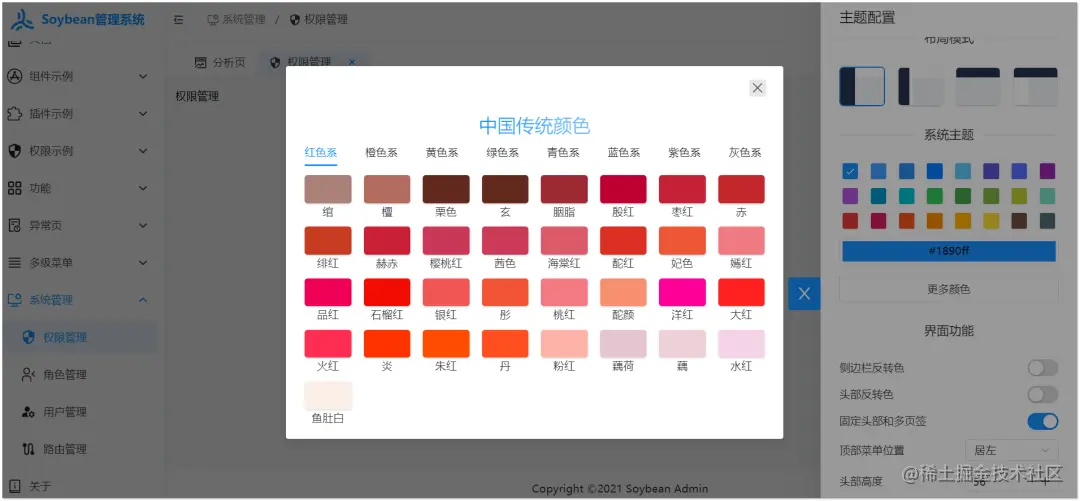Open the 顶部菜单位置 dropdown
The width and height of the screenshot is (1080, 501).
point(1012,450)
